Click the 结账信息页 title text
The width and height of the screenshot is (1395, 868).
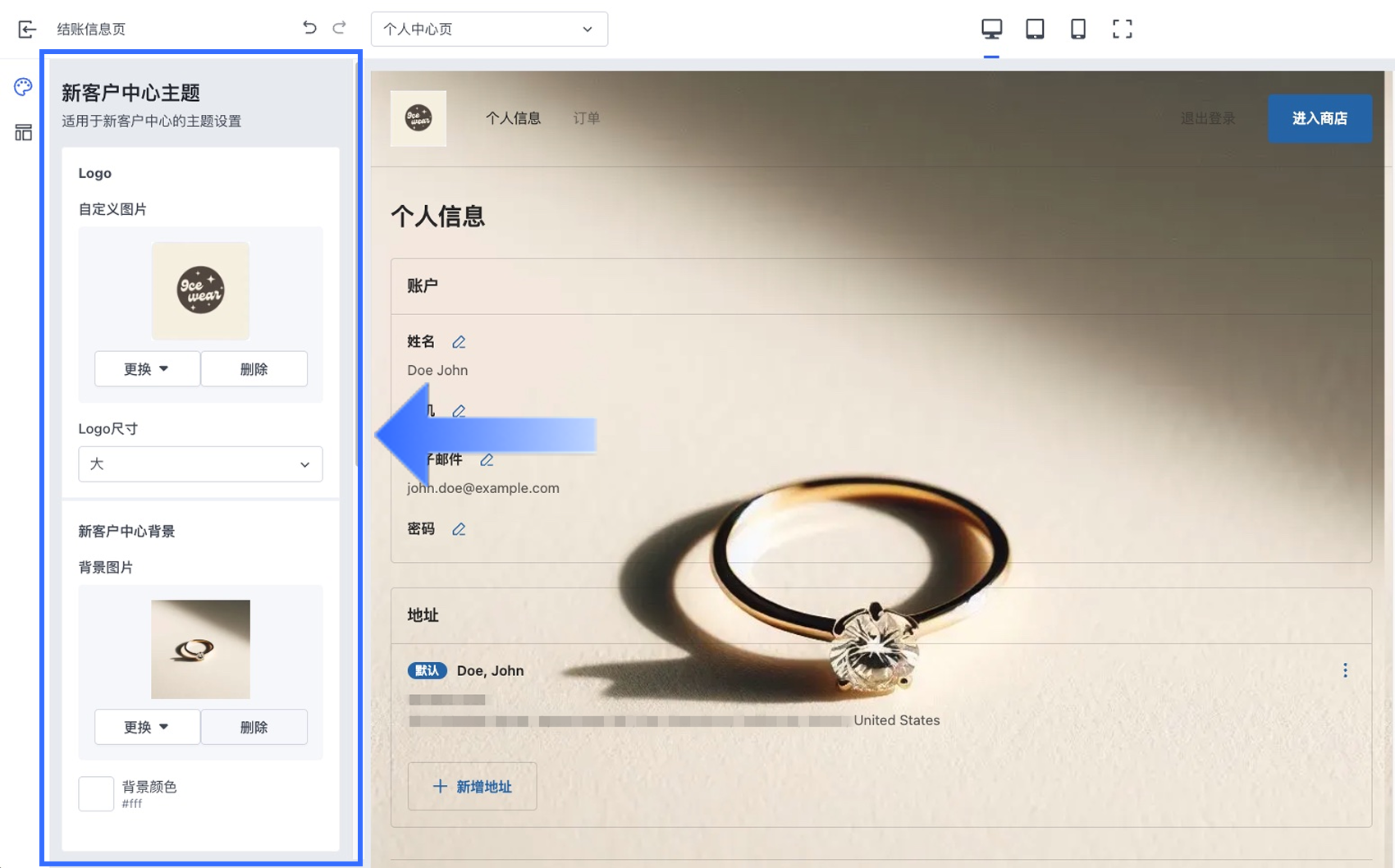coord(91,30)
